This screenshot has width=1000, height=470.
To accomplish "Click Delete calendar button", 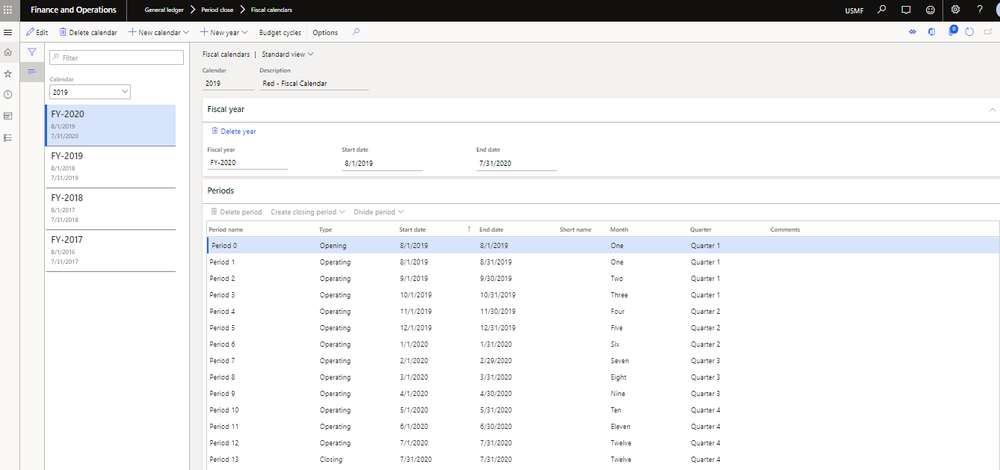I will pos(88,32).
